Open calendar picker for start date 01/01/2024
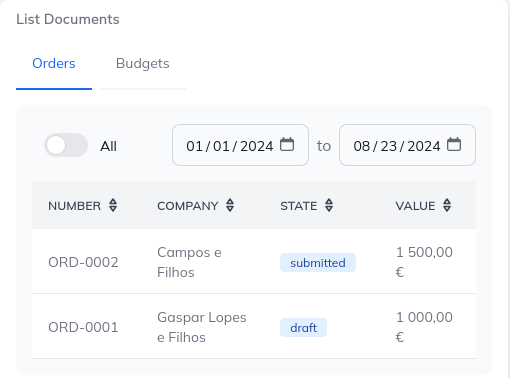 (287, 144)
